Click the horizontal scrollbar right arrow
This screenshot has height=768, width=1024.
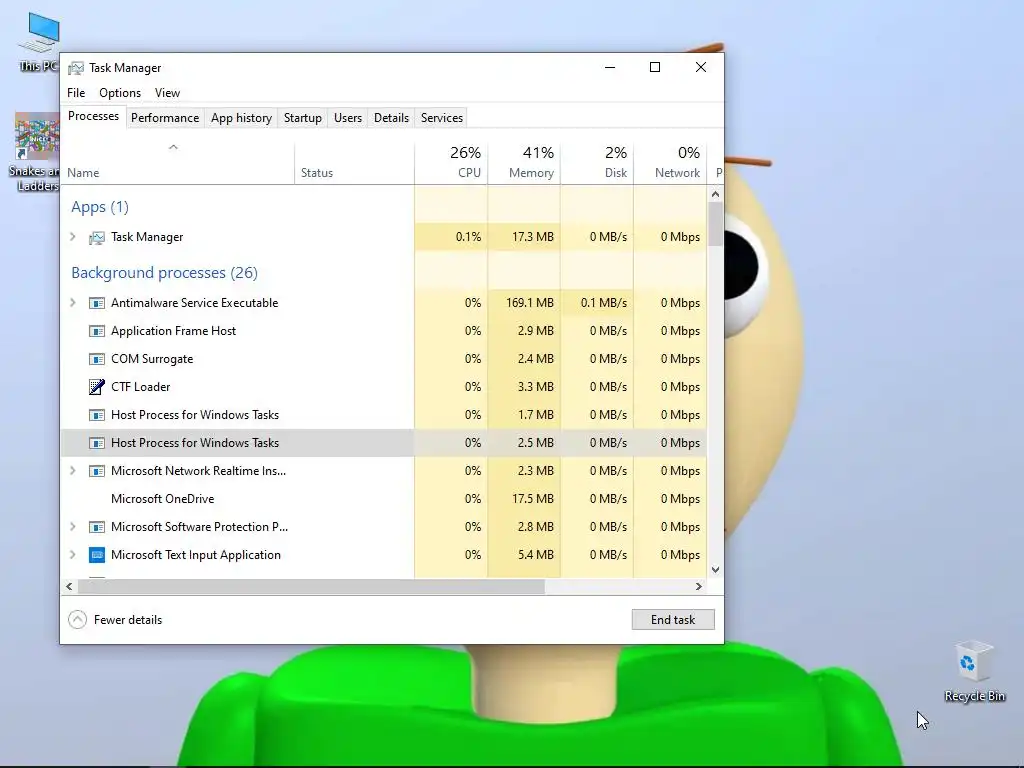tap(699, 586)
